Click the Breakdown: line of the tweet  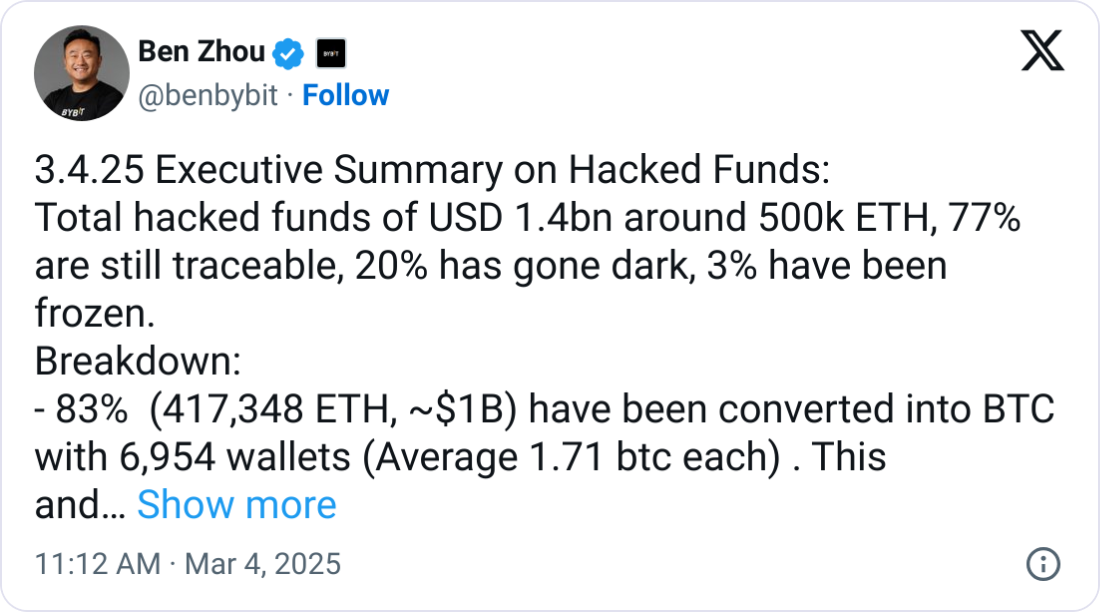point(133,362)
